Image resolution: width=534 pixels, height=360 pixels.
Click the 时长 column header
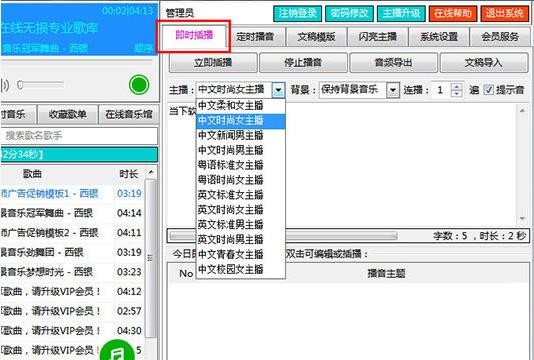pyautogui.click(x=129, y=174)
